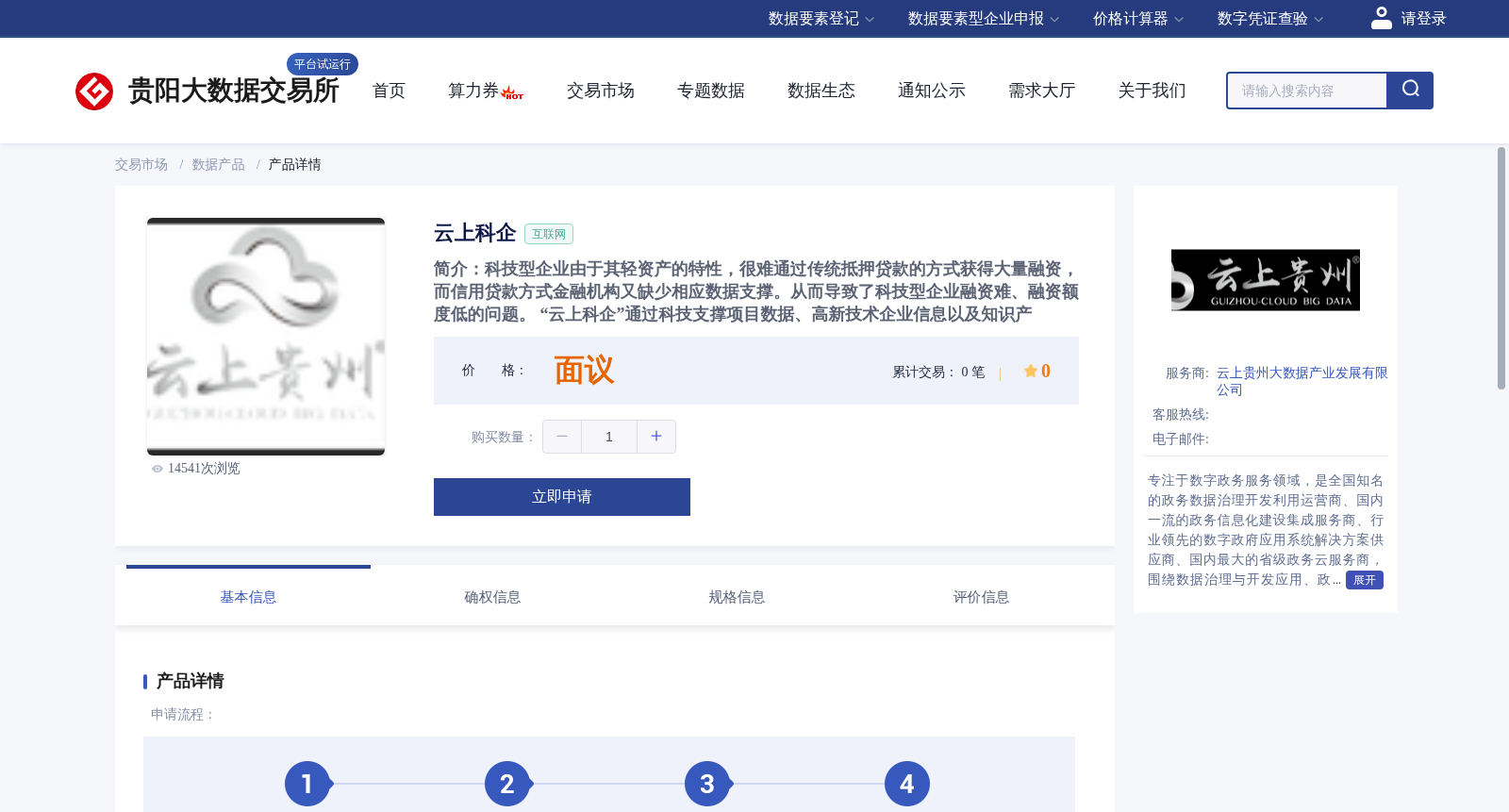Open the 数字凭证查验 dropdown
Viewport: 1509px width, 812px height.
(x=1269, y=19)
